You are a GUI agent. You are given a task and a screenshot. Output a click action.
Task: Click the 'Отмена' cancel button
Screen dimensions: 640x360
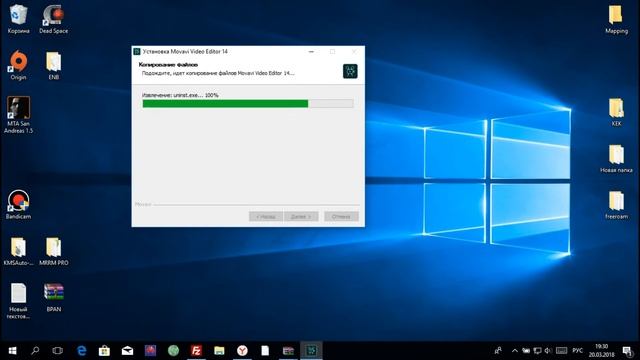(341, 216)
